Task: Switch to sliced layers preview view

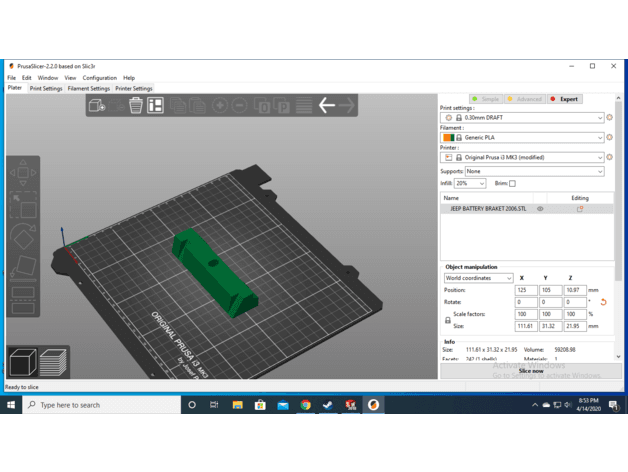Action: pyautogui.click(x=53, y=362)
